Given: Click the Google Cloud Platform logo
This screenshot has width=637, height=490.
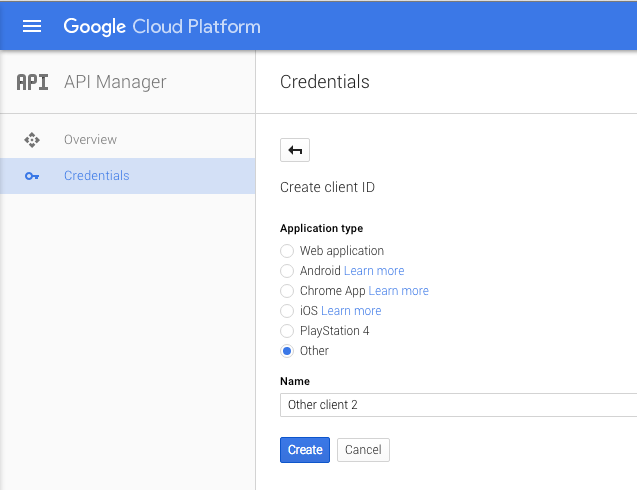Looking at the screenshot, I should (x=162, y=27).
